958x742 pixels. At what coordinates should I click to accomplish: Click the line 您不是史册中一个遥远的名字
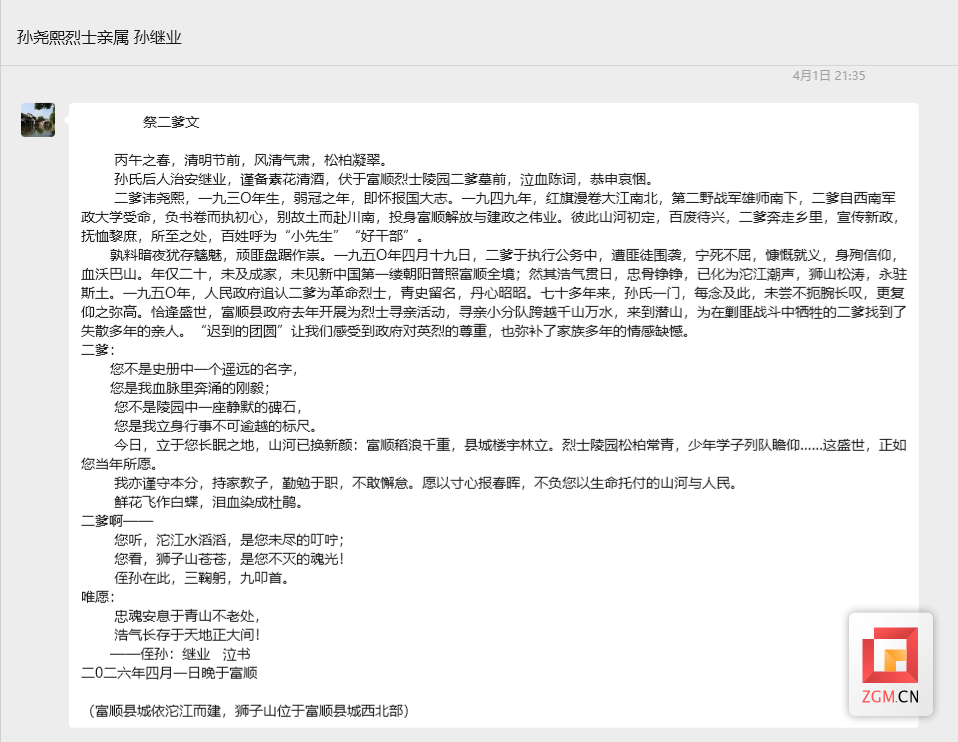tap(205, 369)
